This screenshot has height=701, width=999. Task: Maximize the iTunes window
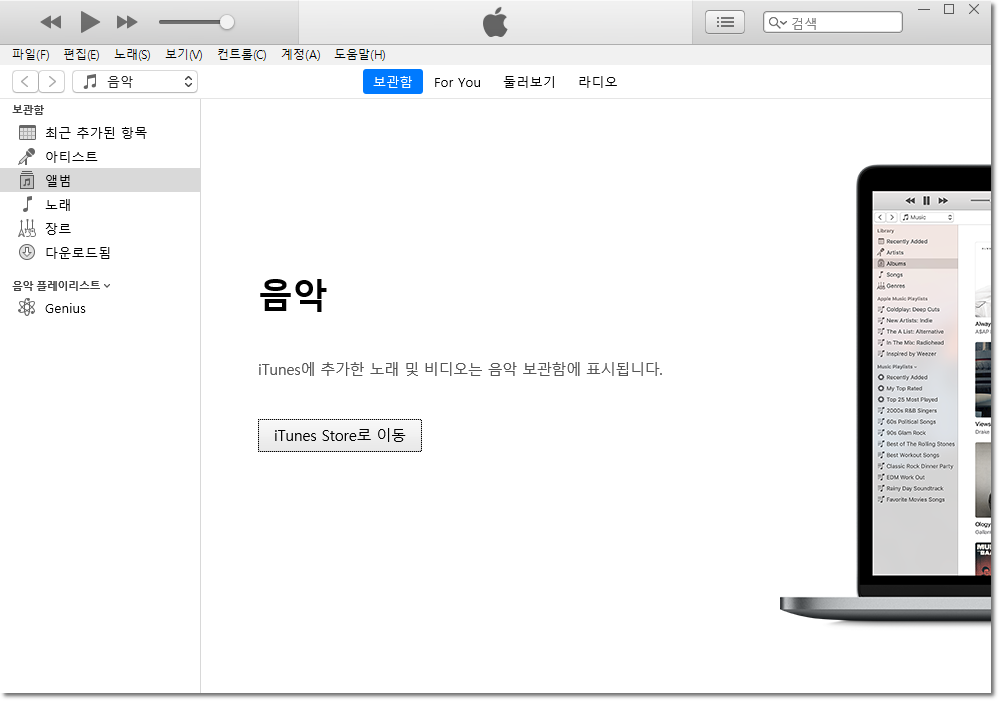point(949,10)
